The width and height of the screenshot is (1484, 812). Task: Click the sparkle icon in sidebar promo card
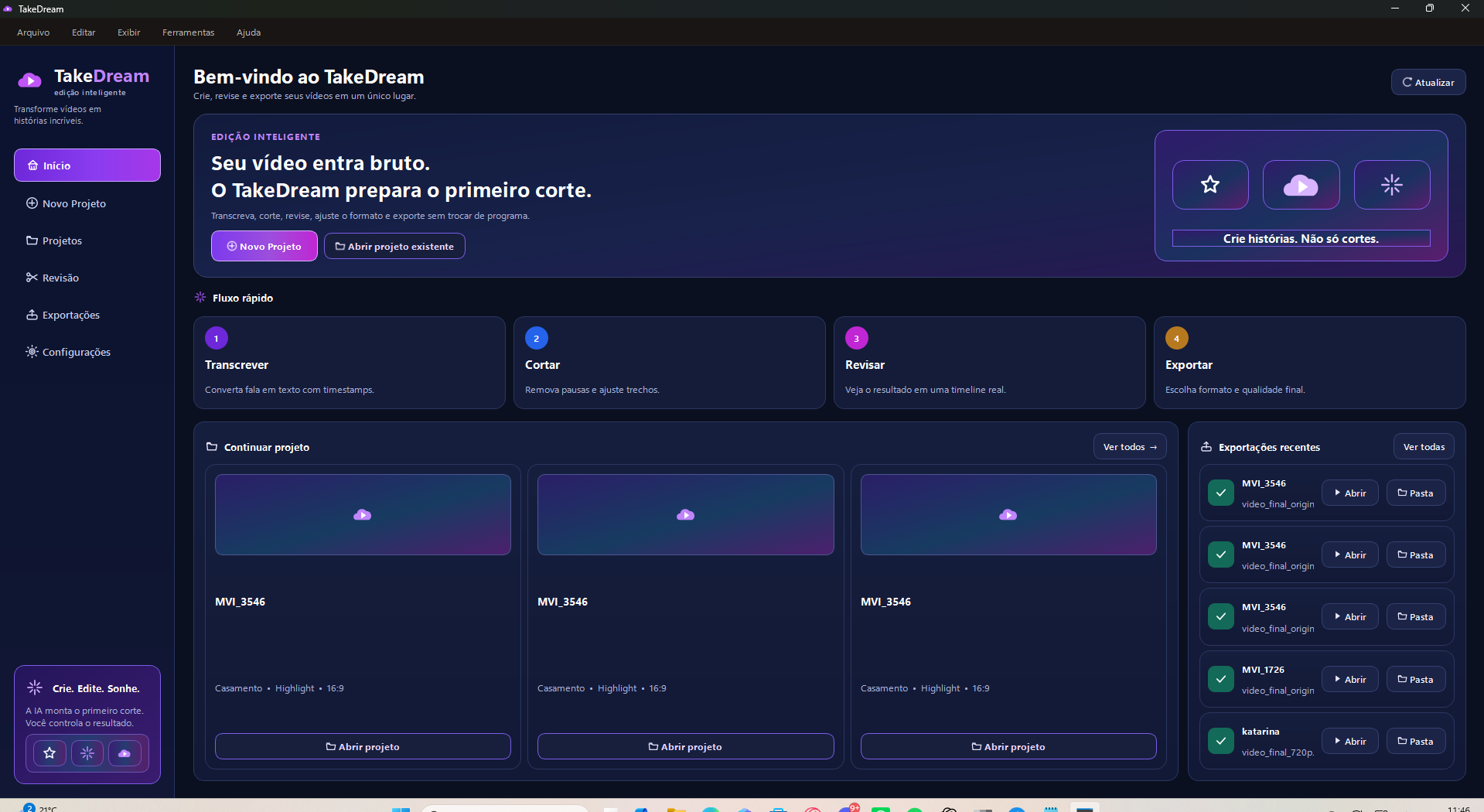(87, 753)
